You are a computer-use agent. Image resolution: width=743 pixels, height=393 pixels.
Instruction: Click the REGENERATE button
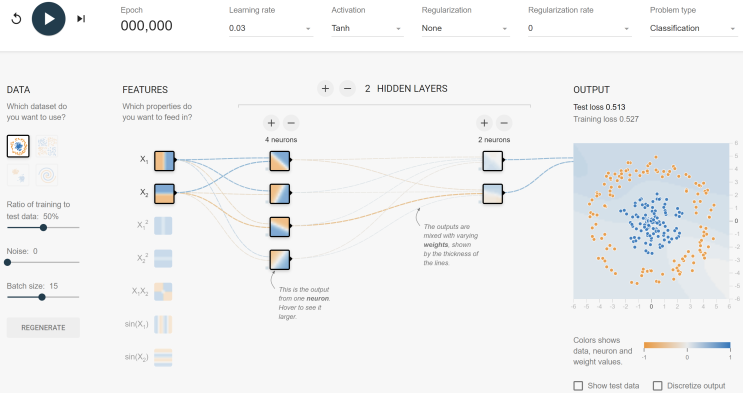click(43, 328)
